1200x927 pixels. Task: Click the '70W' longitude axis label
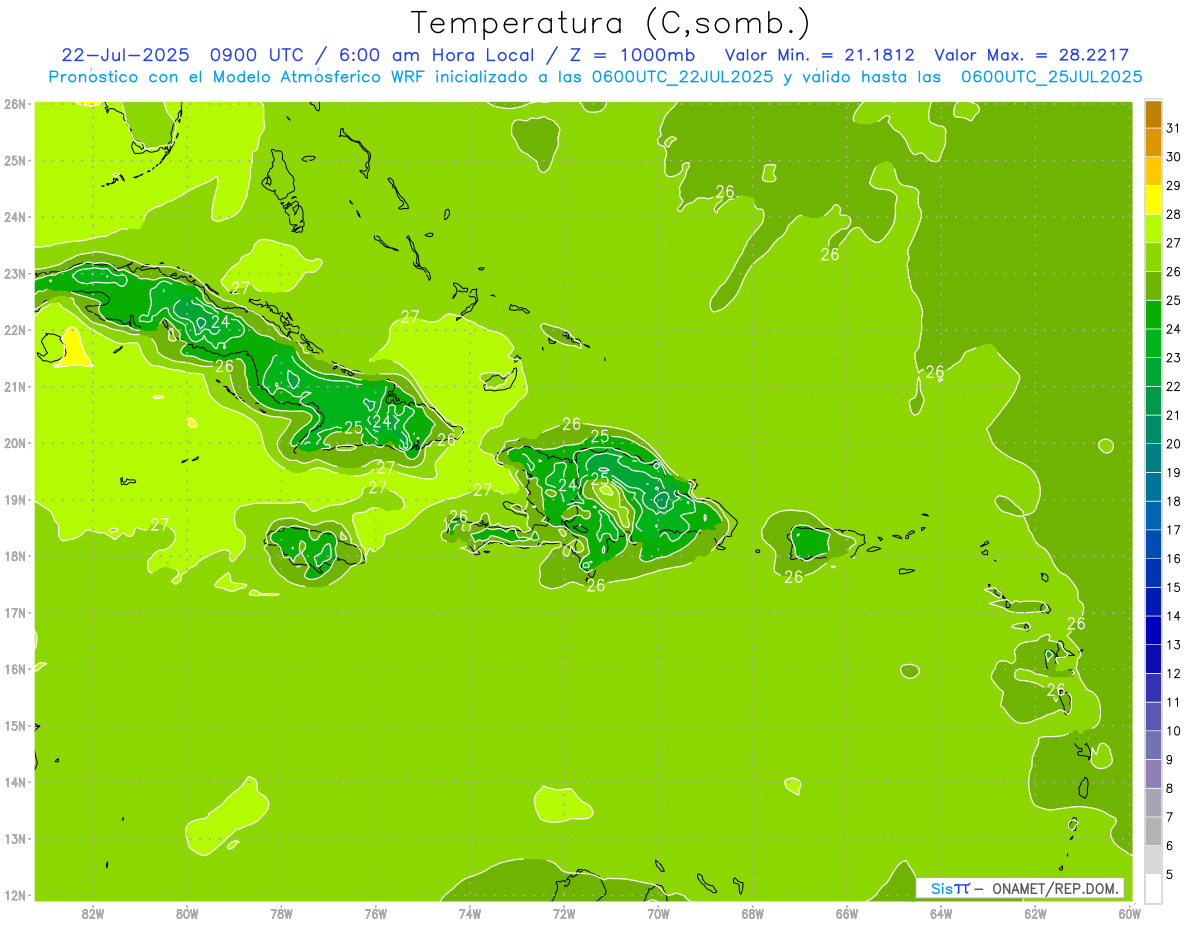click(x=658, y=913)
